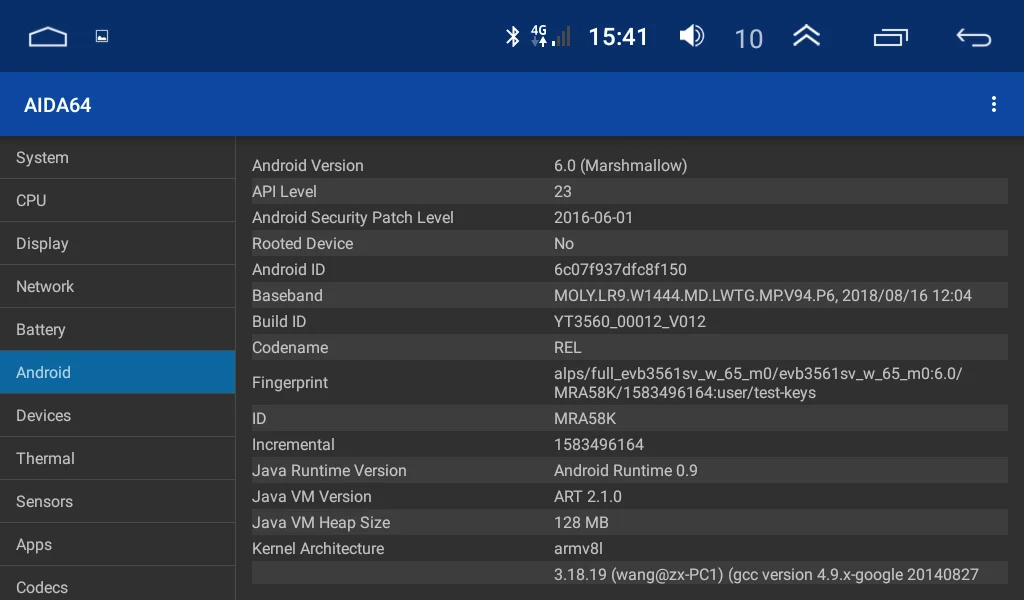Open the Devices category

(x=118, y=415)
